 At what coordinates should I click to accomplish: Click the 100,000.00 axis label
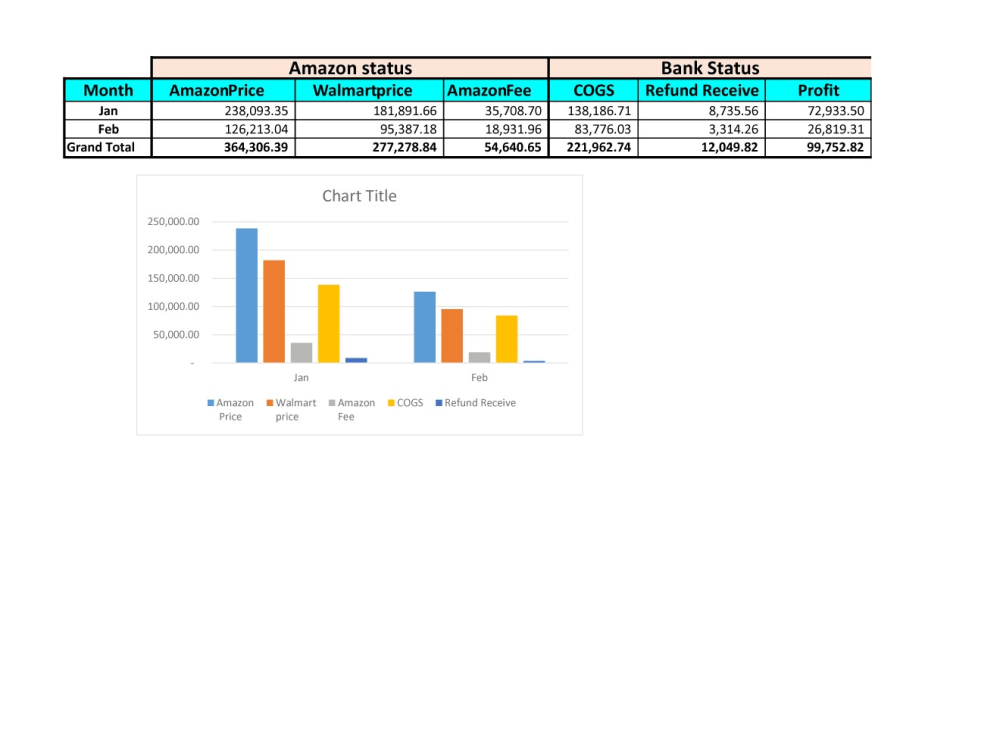pos(173,306)
